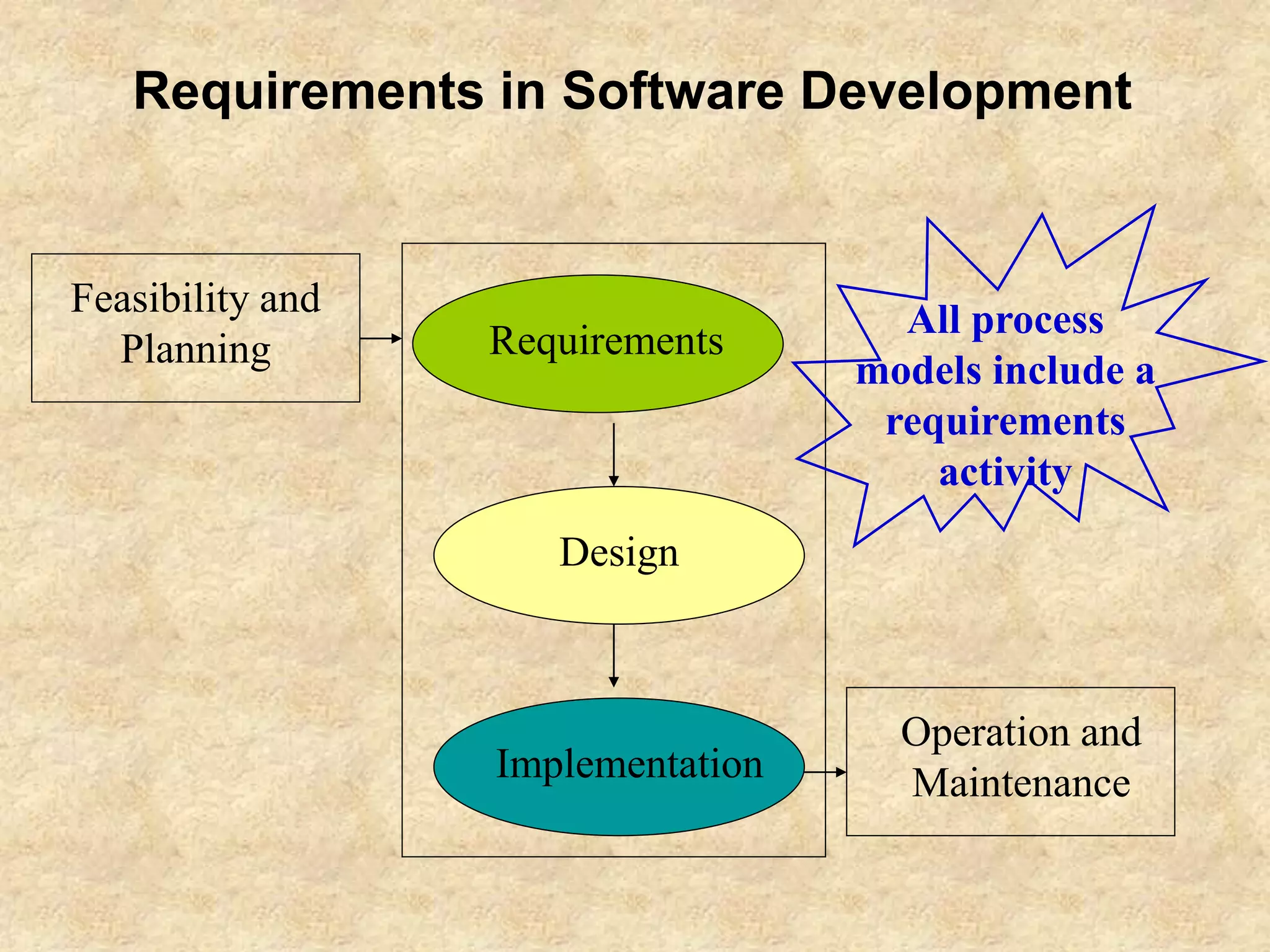Click the word 'Planning' in the left box
Viewport: 1270px width, 952px height.
[195, 350]
